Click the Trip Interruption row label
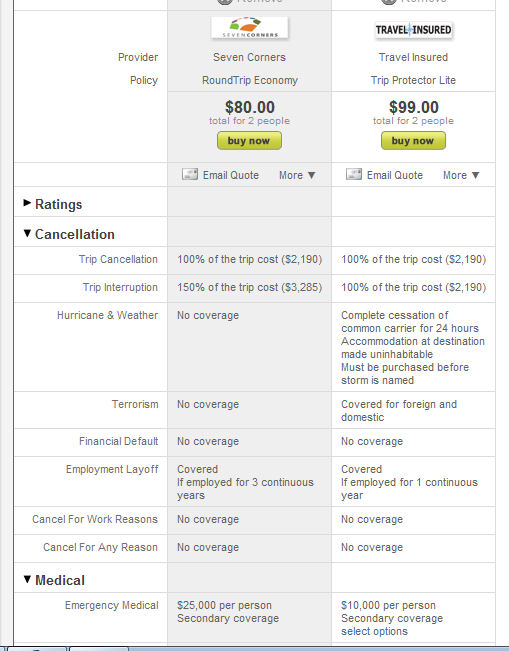The width and height of the screenshot is (509, 651). [120, 287]
